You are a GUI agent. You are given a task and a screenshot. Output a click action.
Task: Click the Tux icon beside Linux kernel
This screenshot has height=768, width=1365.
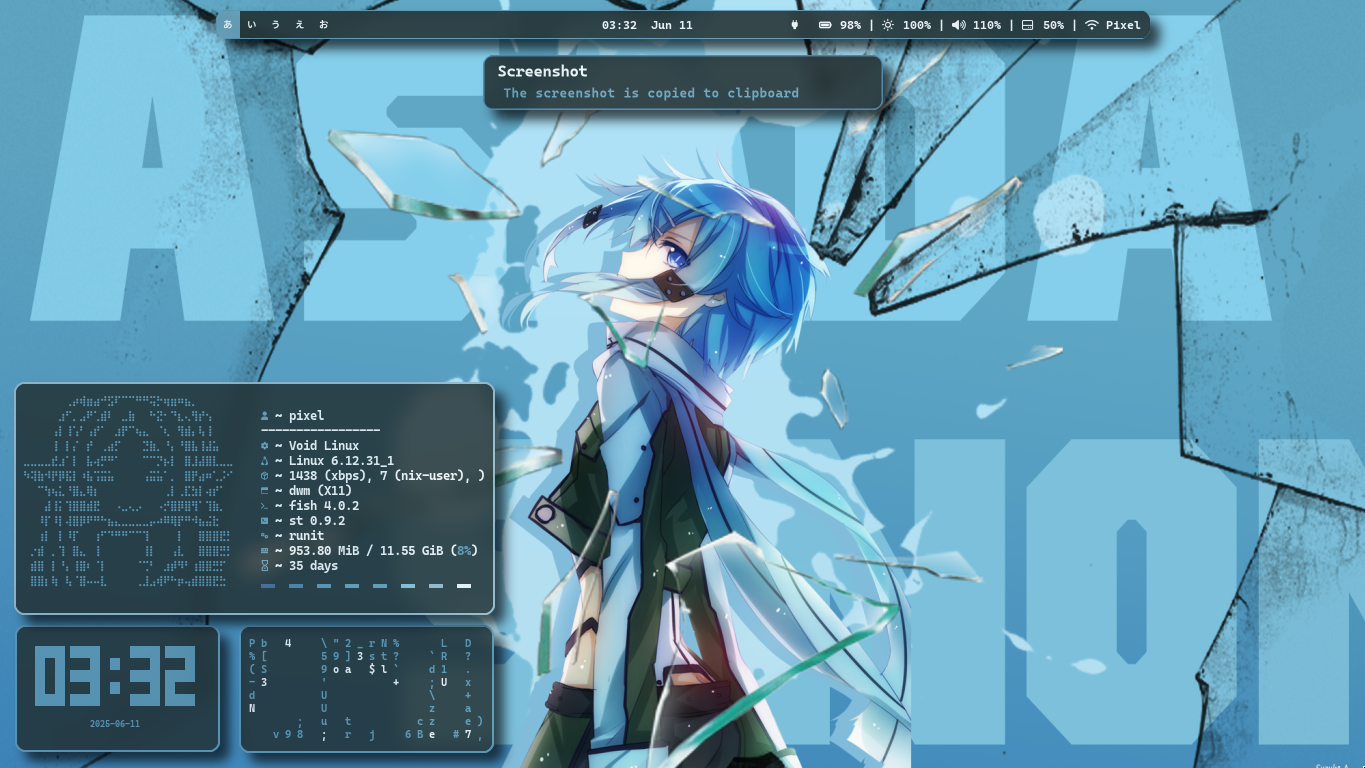coord(264,461)
